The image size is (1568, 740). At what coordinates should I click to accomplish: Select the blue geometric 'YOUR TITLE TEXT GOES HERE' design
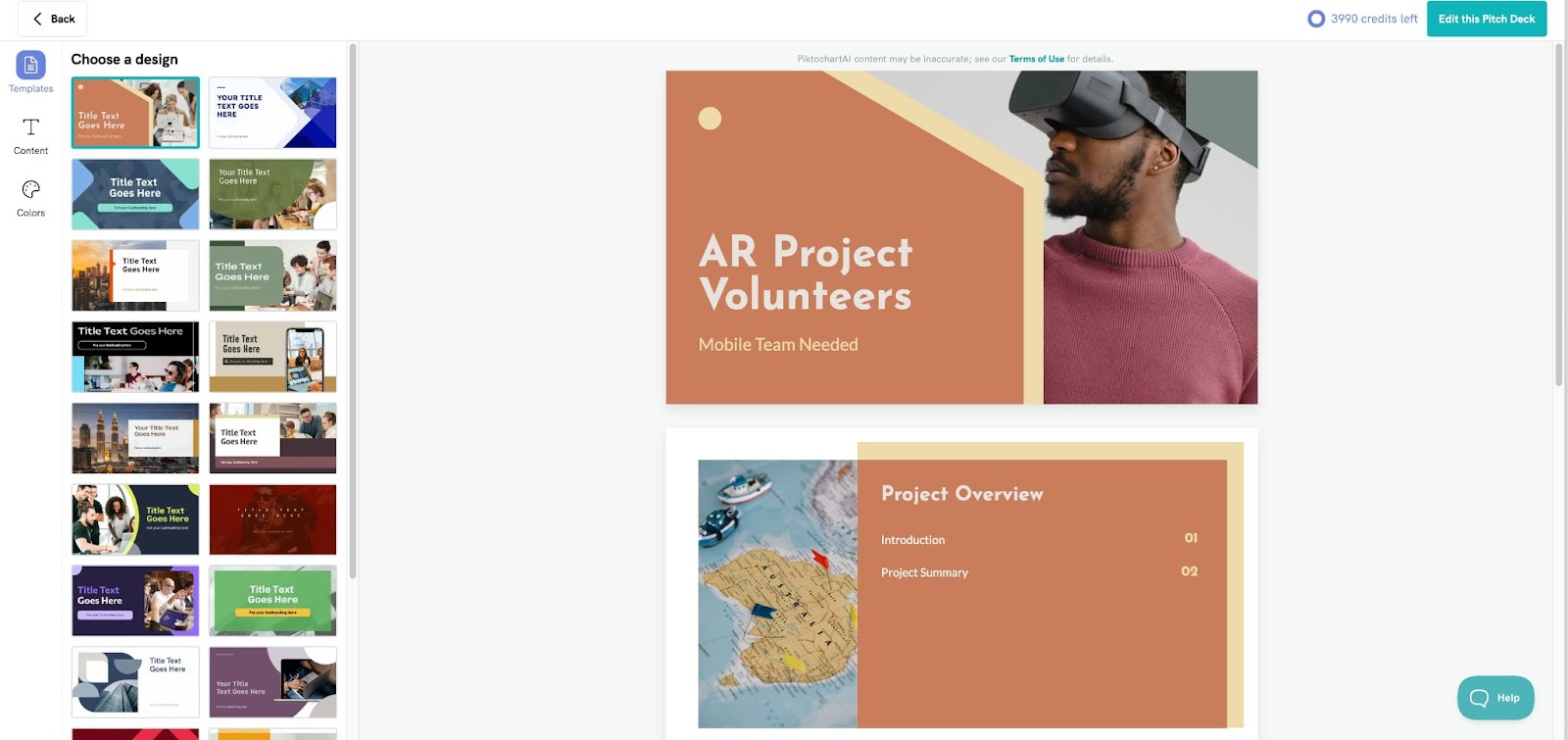(x=272, y=113)
